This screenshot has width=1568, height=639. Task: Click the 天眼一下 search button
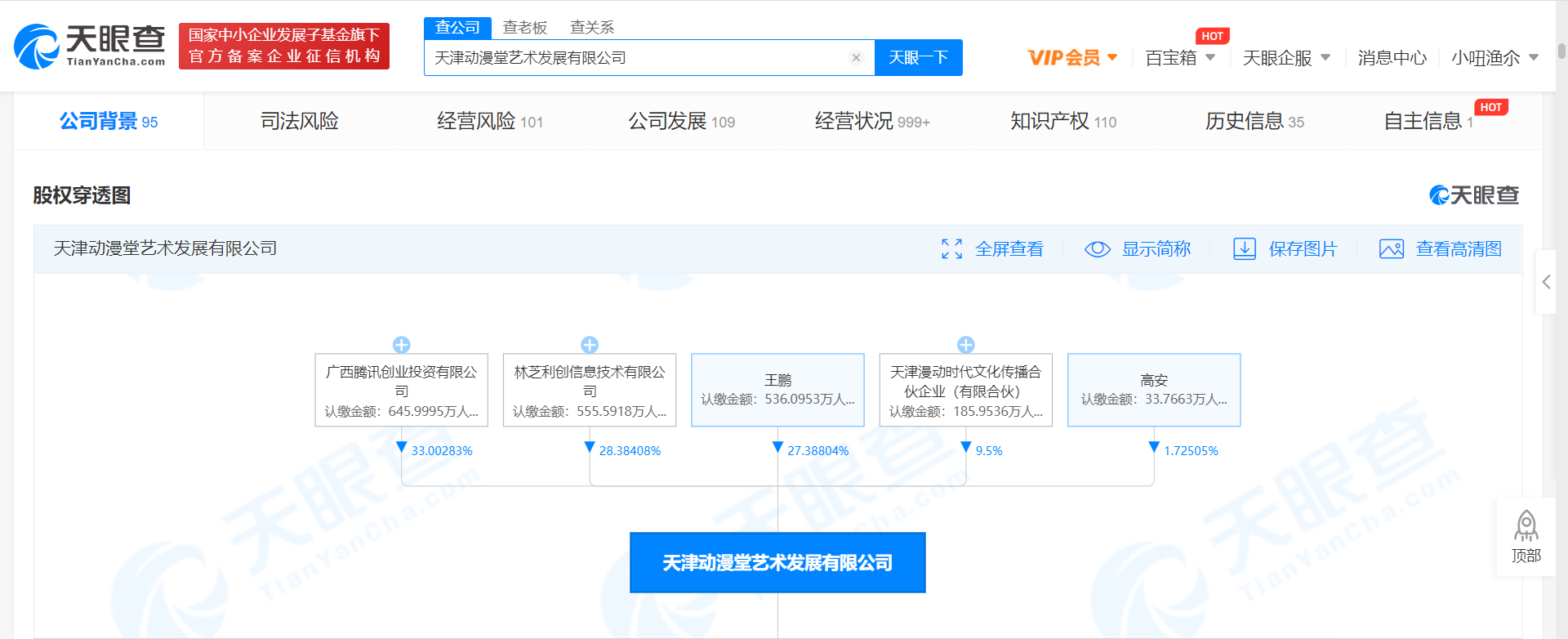click(x=919, y=58)
